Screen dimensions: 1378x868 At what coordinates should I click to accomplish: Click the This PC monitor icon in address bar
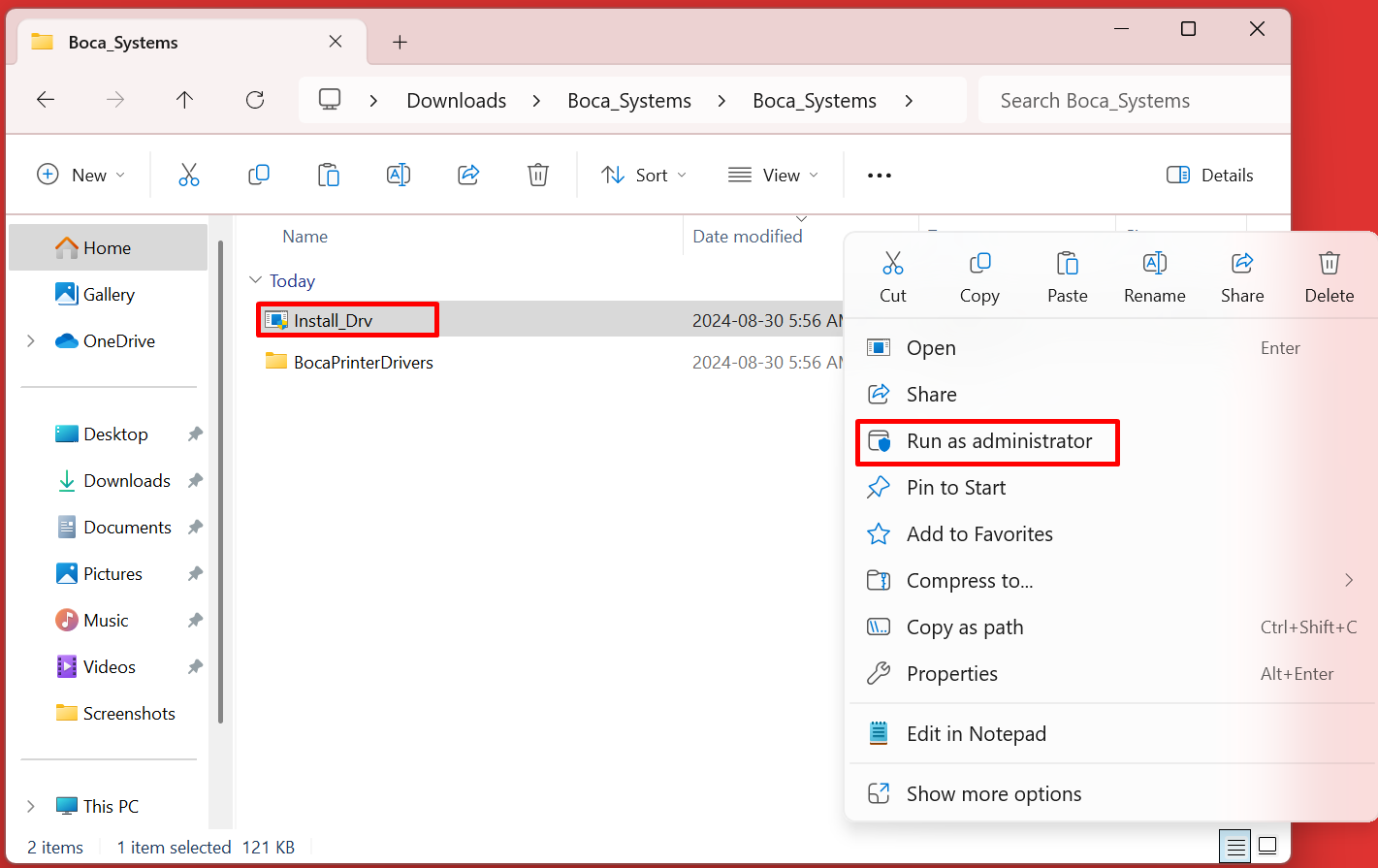[x=330, y=100]
